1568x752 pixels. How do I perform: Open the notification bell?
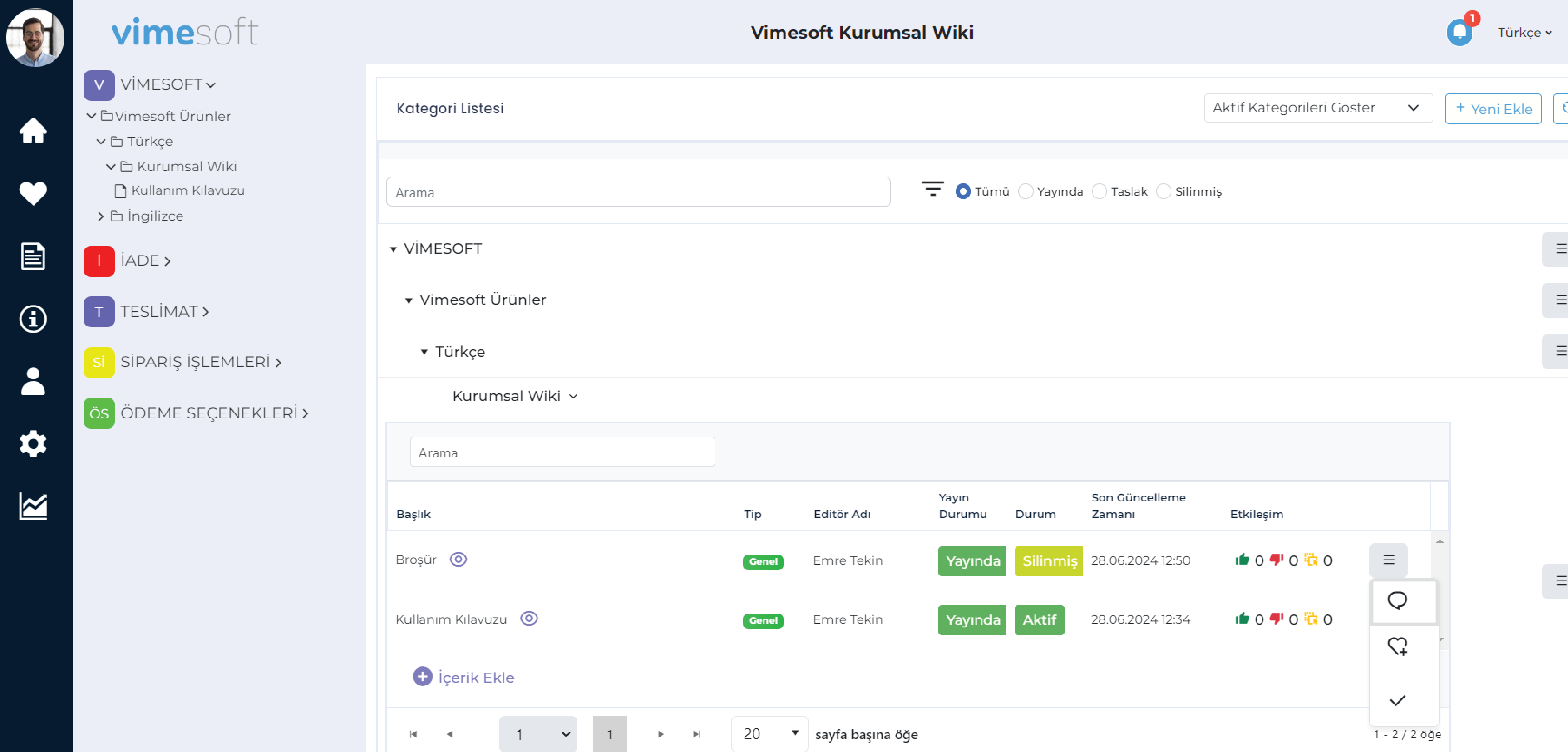[x=1459, y=32]
